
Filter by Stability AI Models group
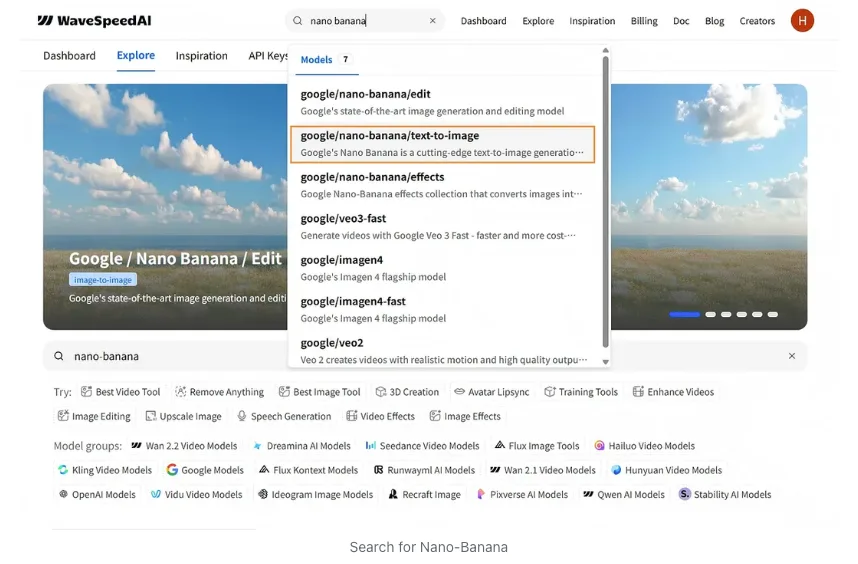pos(725,495)
